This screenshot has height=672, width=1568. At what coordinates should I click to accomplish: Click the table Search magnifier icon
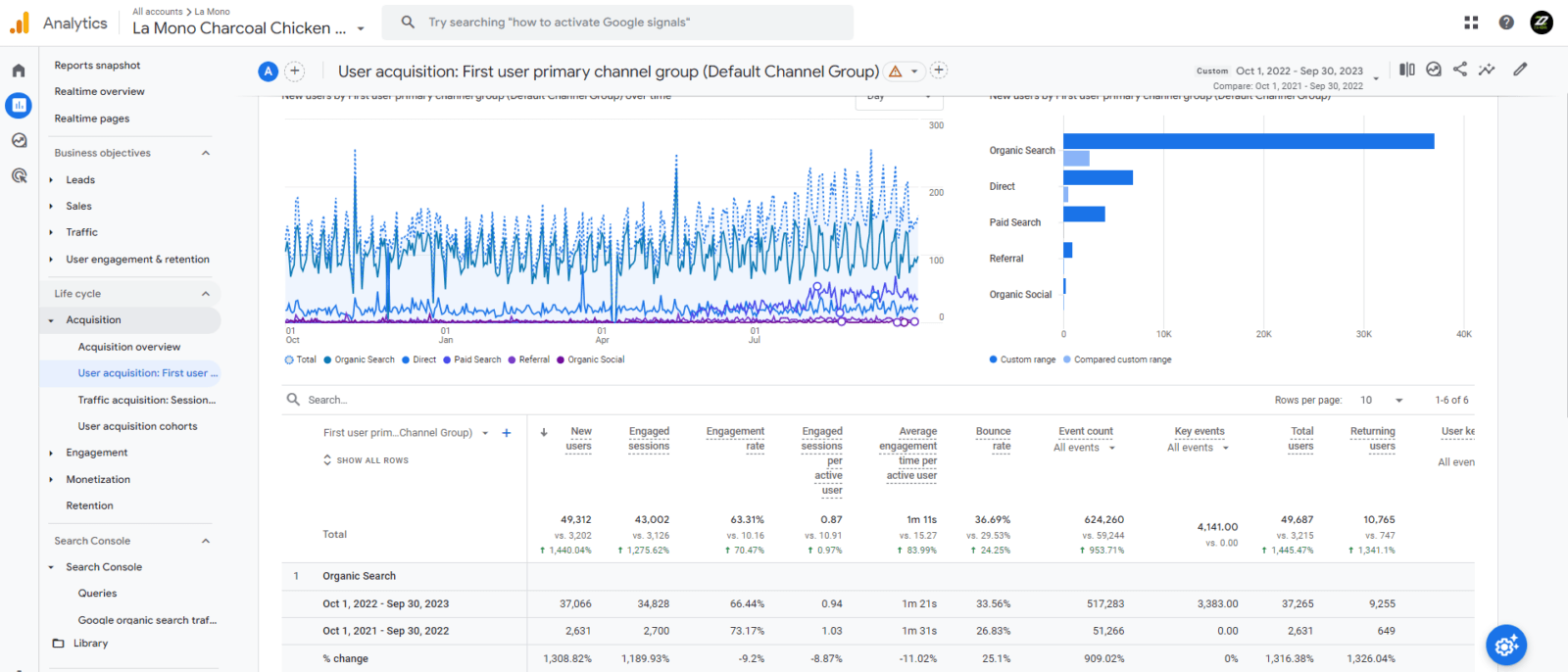[293, 400]
